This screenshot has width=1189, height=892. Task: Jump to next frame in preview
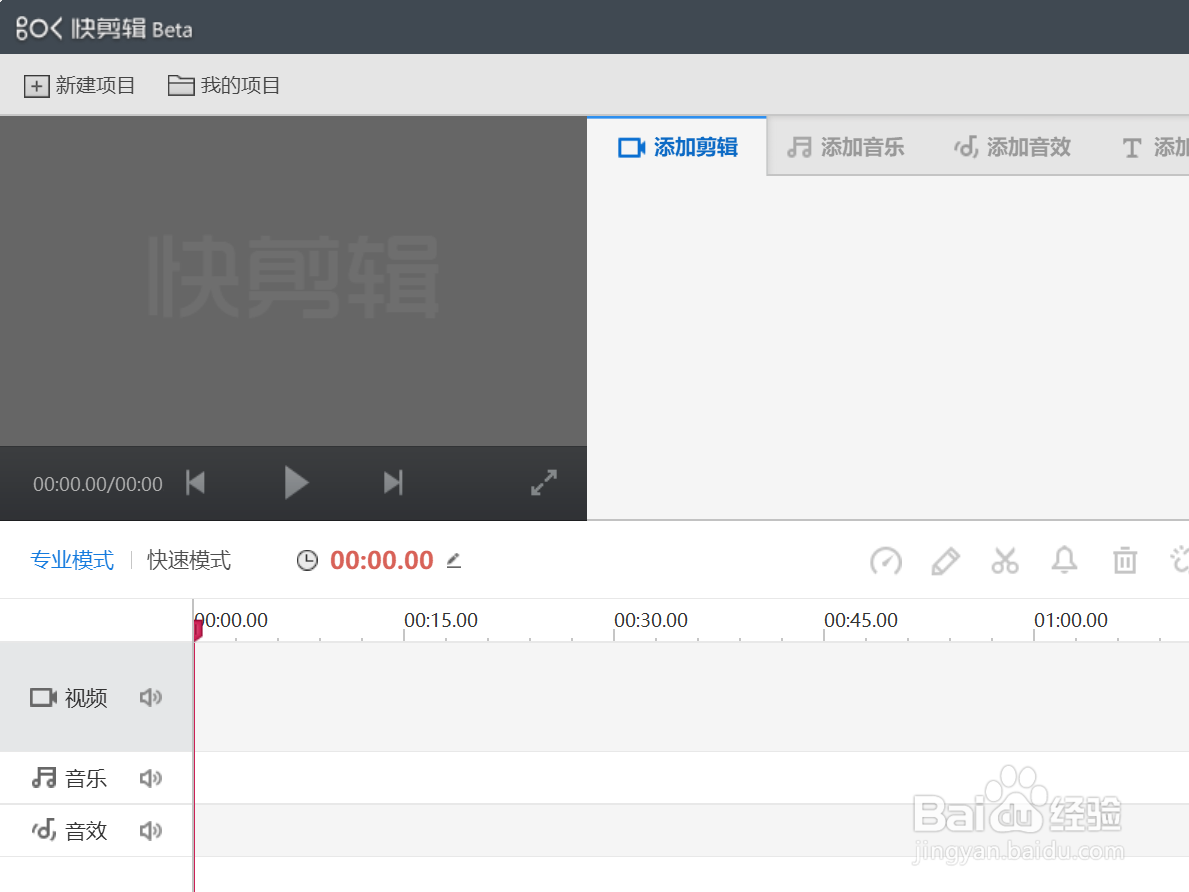[393, 483]
